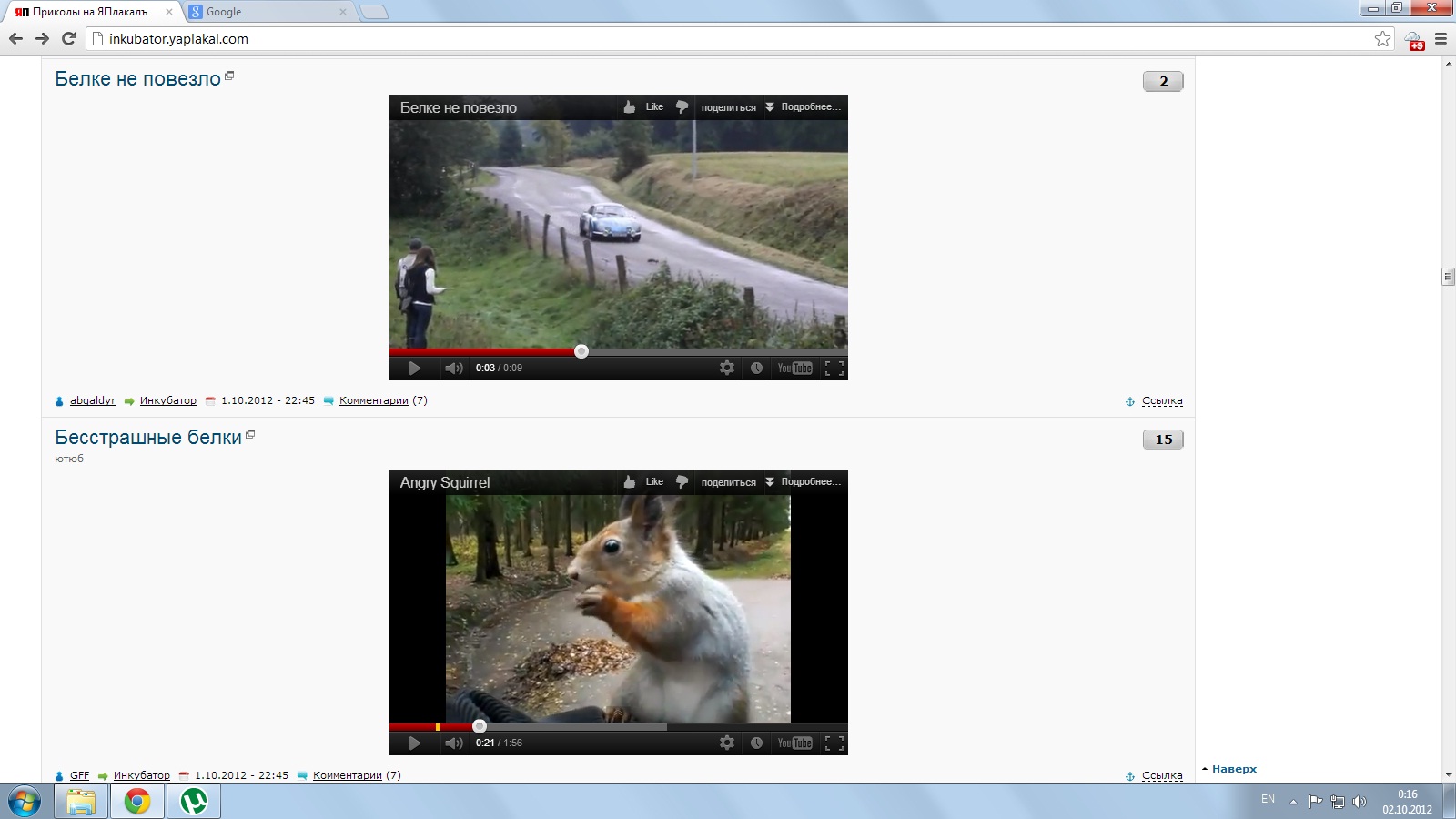Share the 'Angry Squirrel' video
The width and height of the screenshot is (1456, 819).
[x=728, y=482]
